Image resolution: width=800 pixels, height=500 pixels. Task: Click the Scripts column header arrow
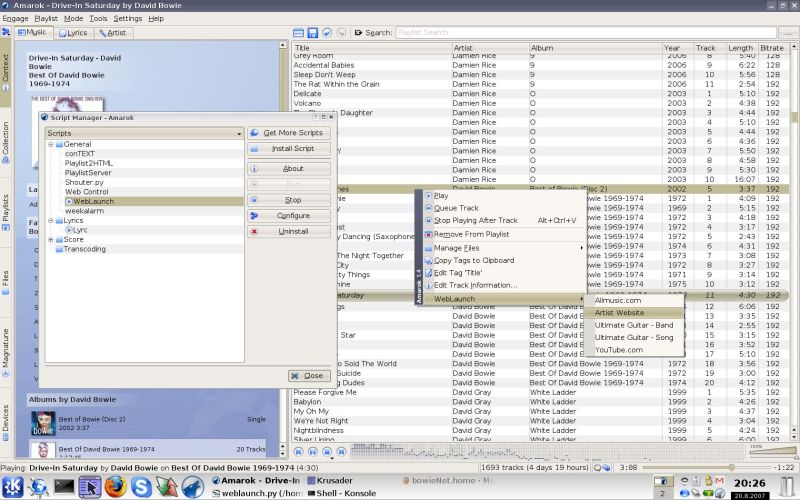pyautogui.click(x=239, y=134)
